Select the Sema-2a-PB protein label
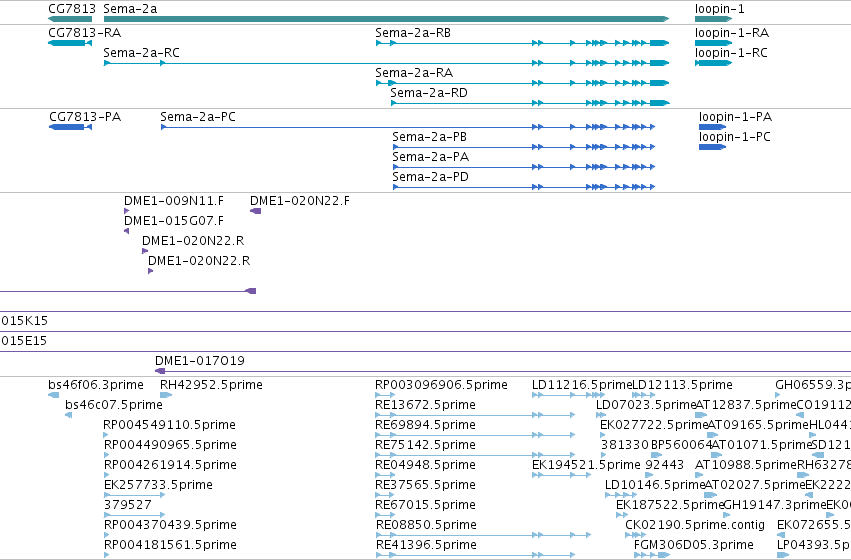The height and width of the screenshot is (560, 851). [429, 137]
